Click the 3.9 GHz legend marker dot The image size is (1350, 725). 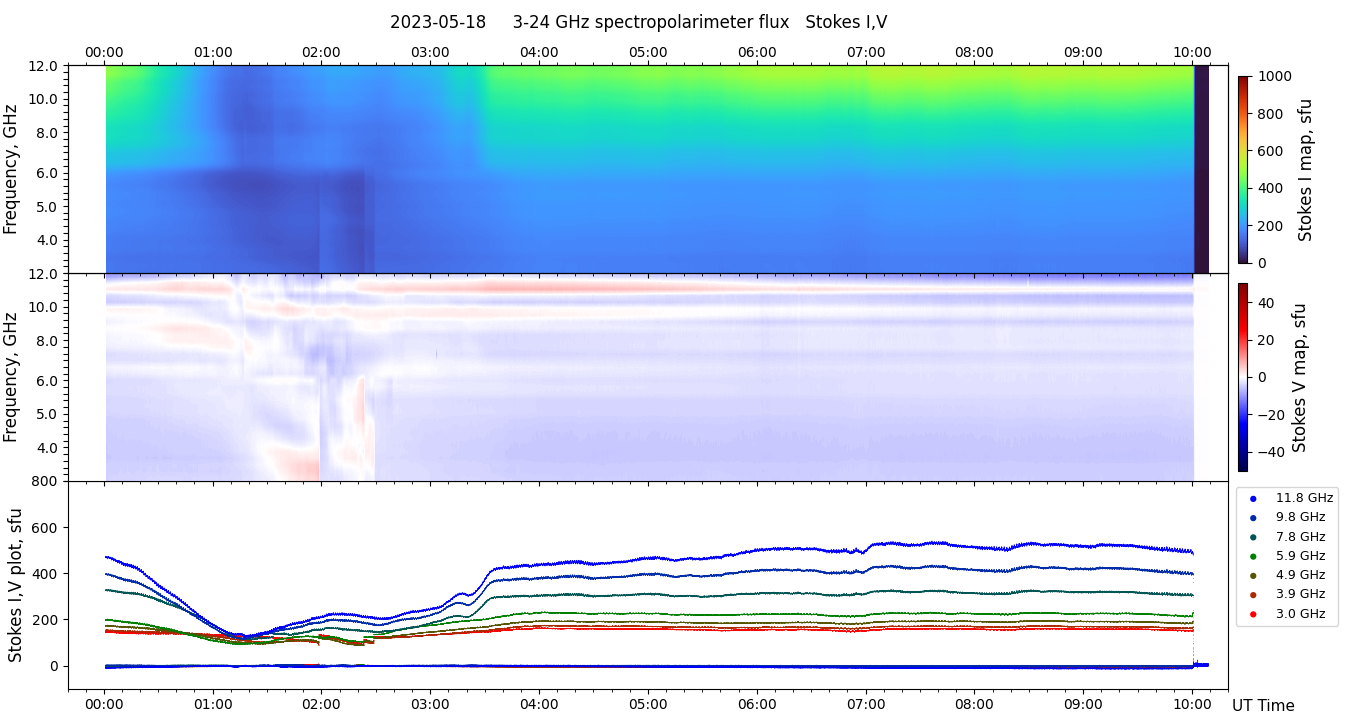tap(1253, 595)
